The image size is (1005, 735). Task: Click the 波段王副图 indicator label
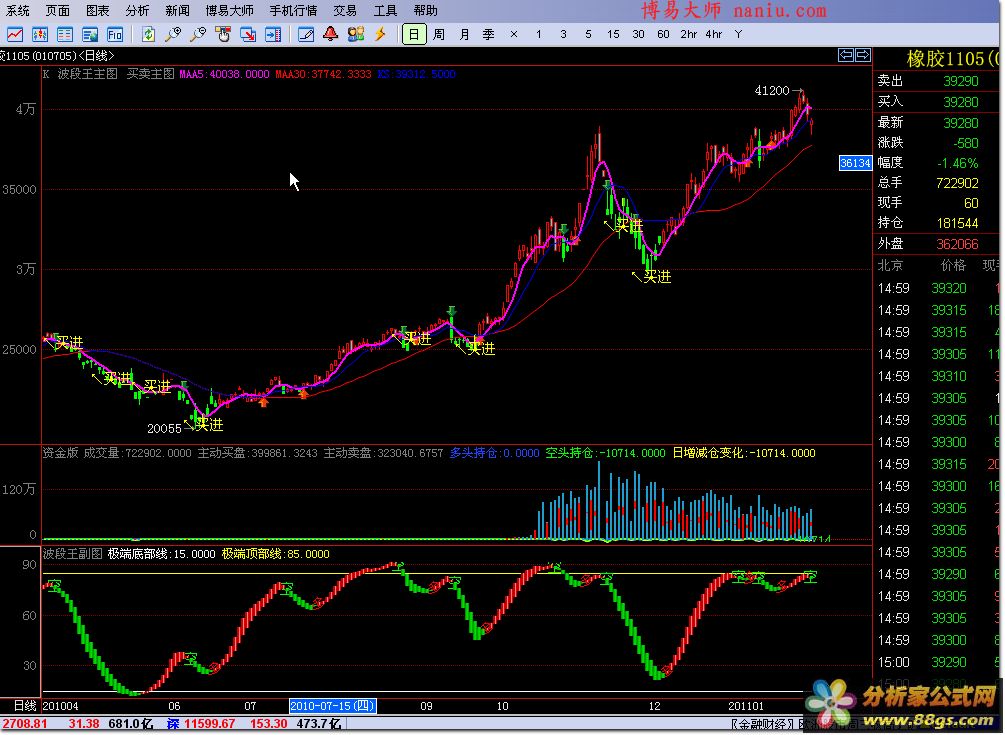coord(72,554)
